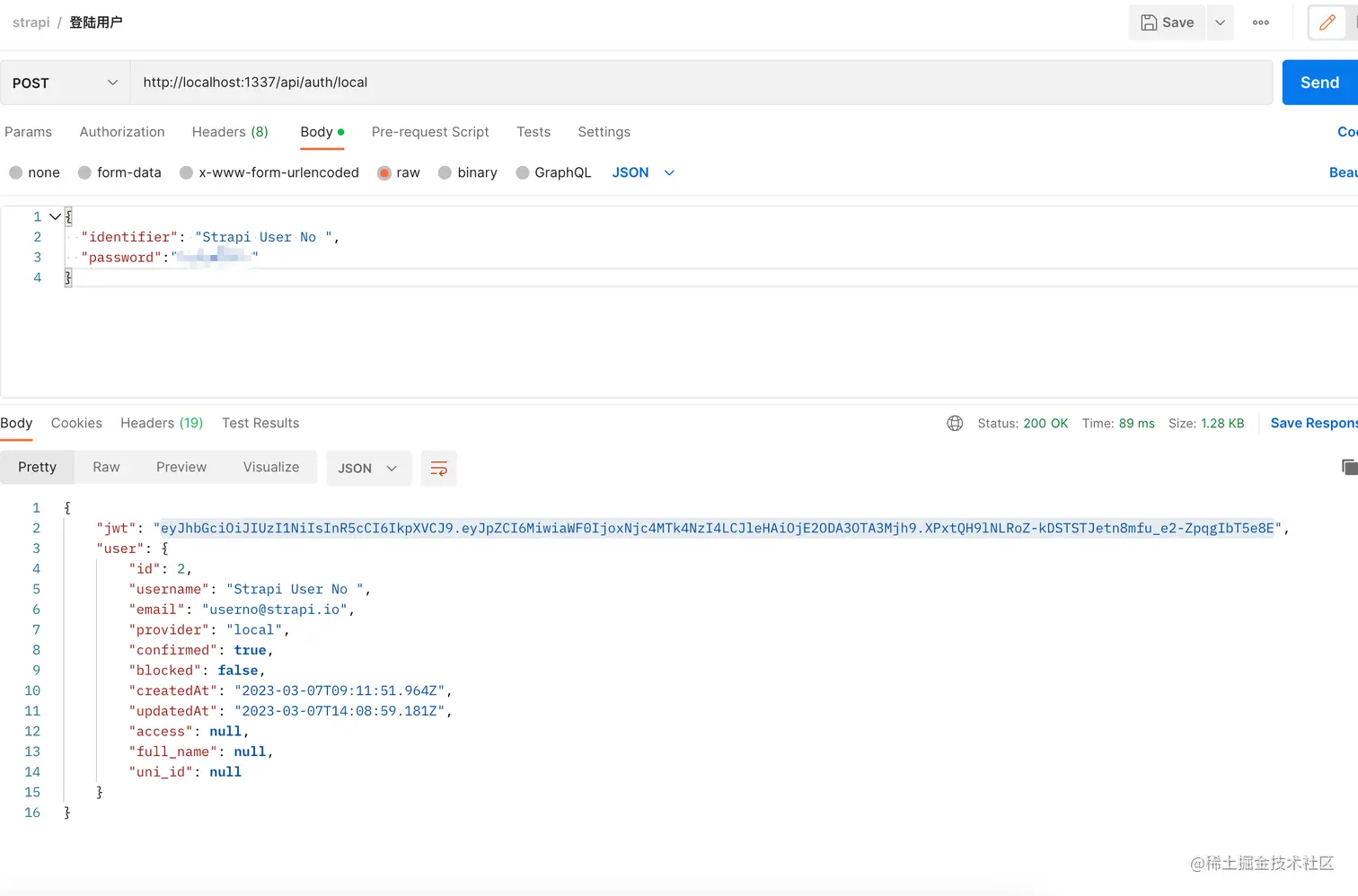Screen dimensions: 1358x896
Task: Open the response Cookies tab
Action: point(76,423)
